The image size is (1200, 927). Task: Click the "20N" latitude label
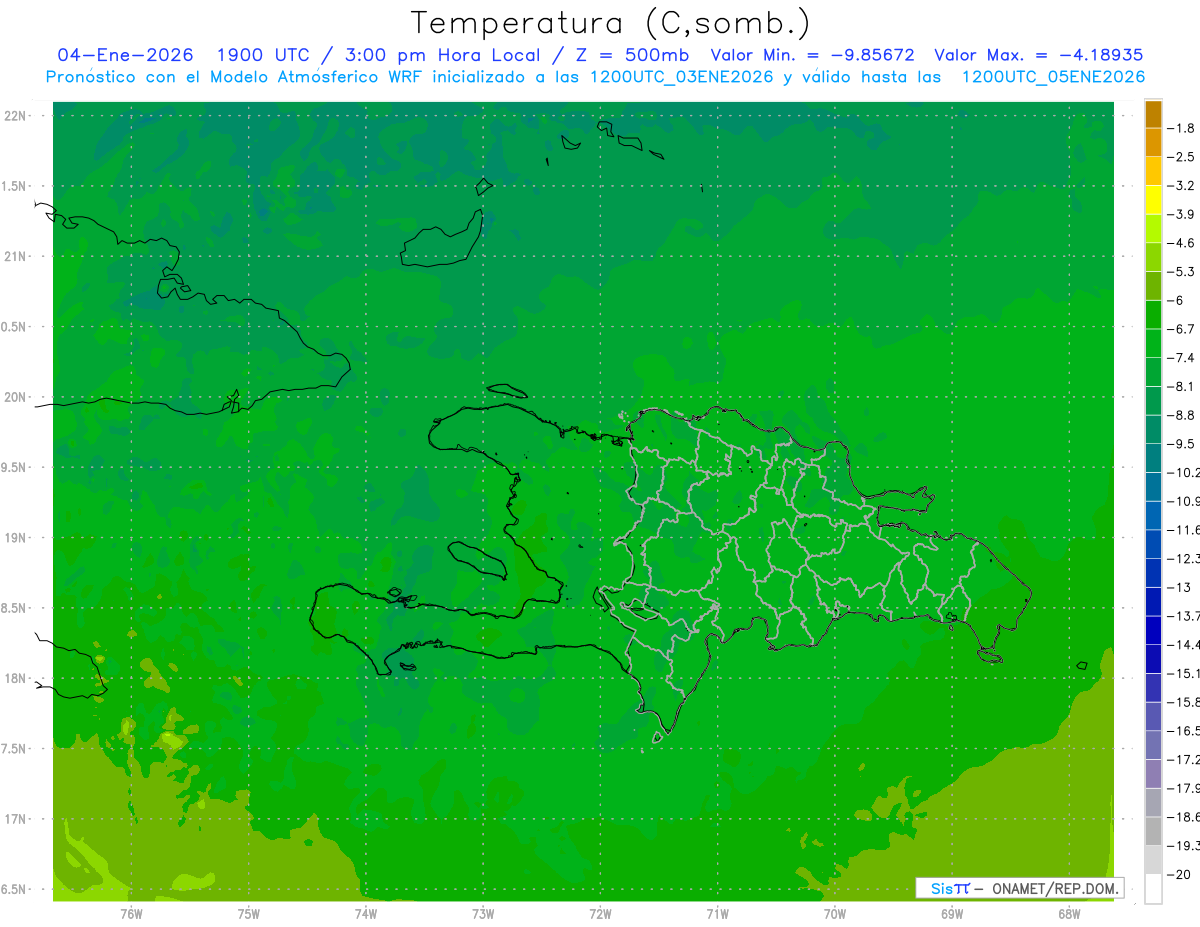pos(15,397)
